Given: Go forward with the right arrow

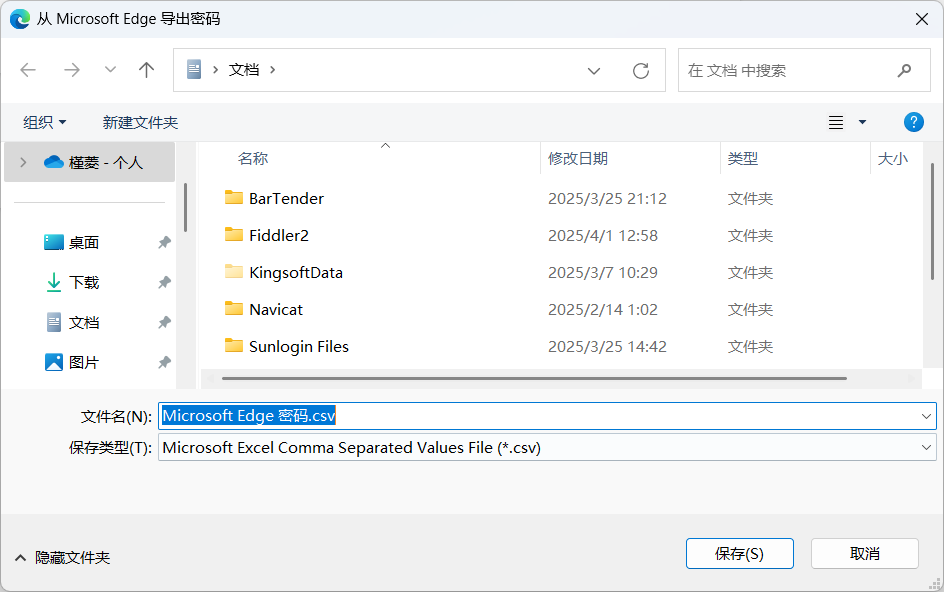Looking at the screenshot, I should click(x=72, y=70).
